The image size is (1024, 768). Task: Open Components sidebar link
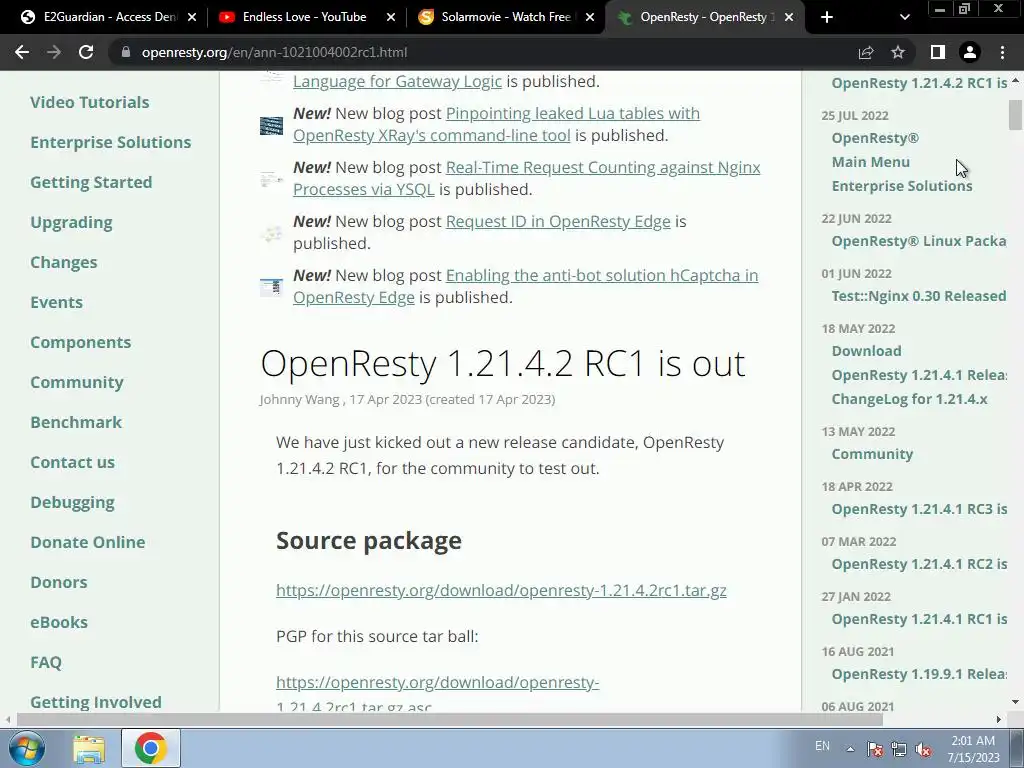(x=80, y=342)
